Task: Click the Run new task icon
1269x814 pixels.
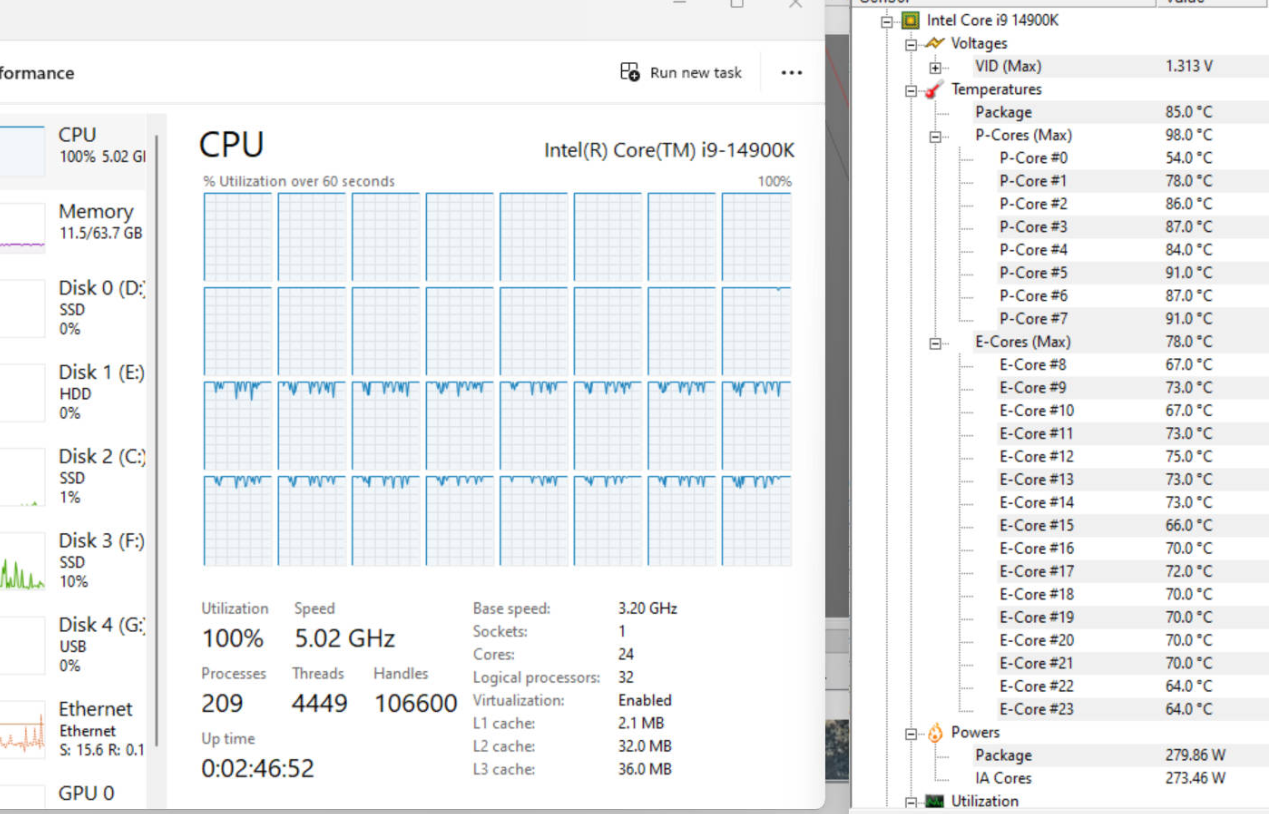Action: [630, 72]
